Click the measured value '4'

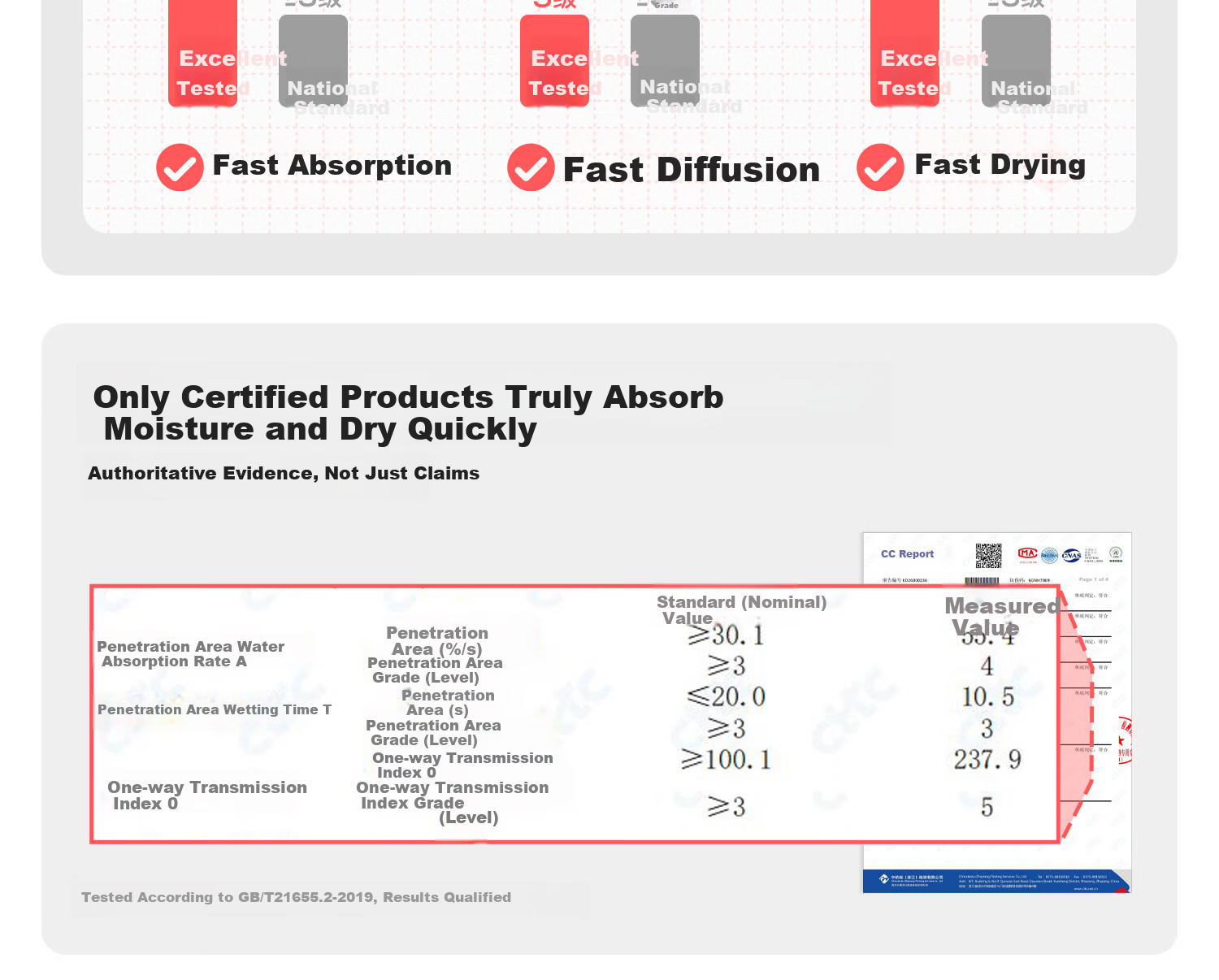click(987, 666)
